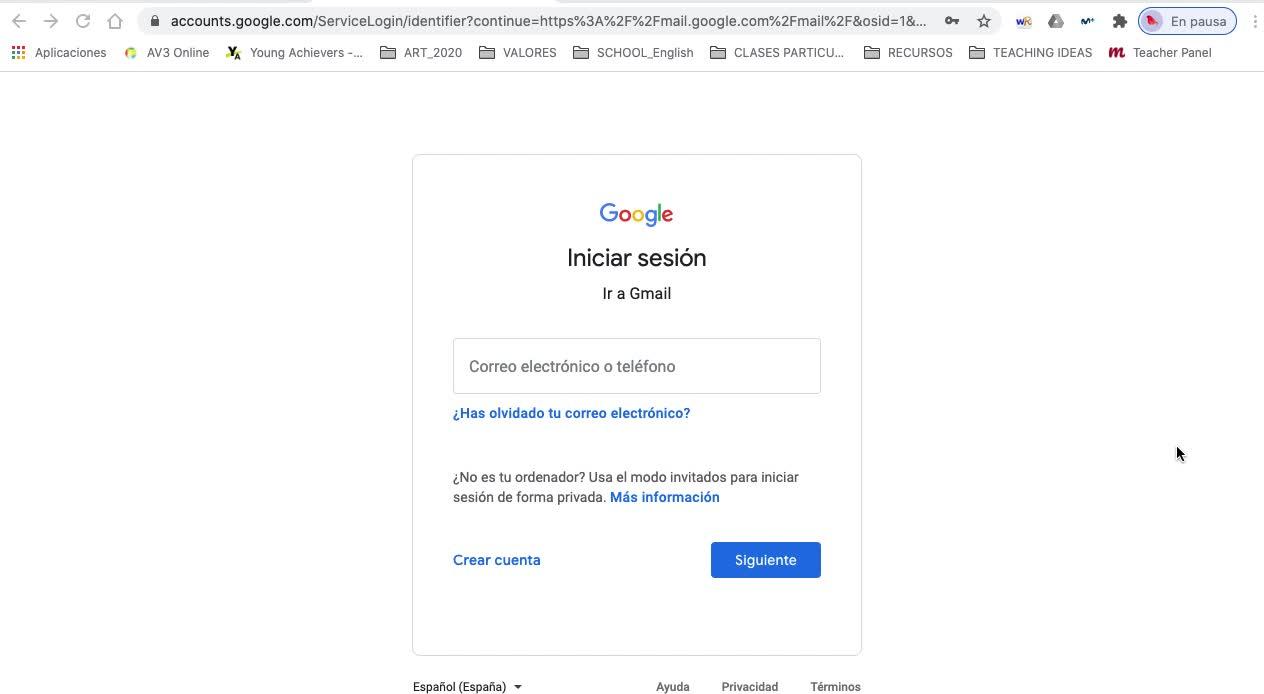Focus the Correo electrónico o teléfono field
Viewport: 1264px width, 694px height.
point(636,366)
